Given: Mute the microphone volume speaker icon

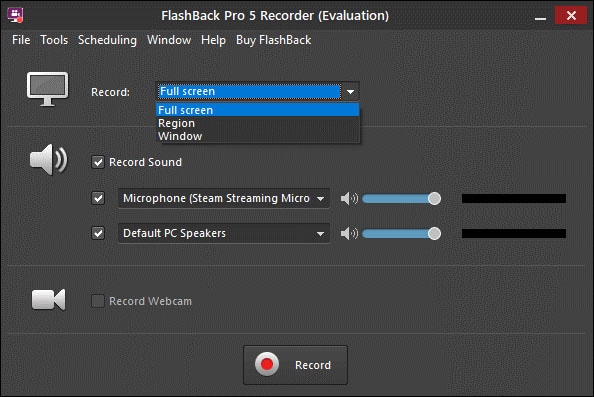Looking at the screenshot, I should tap(349, 198).
